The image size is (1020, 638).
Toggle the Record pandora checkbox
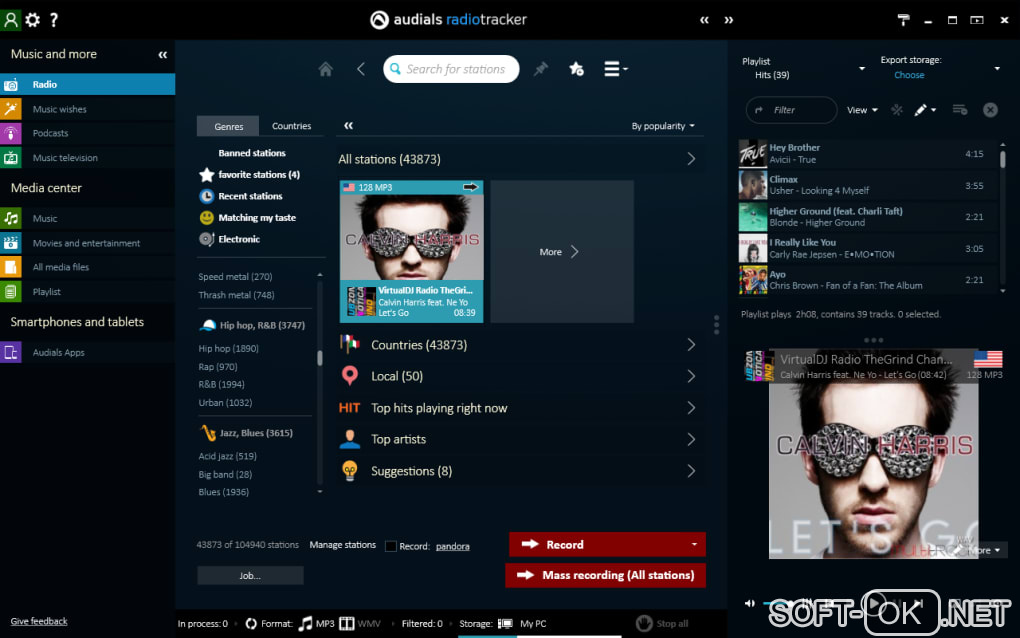(391, 546)
